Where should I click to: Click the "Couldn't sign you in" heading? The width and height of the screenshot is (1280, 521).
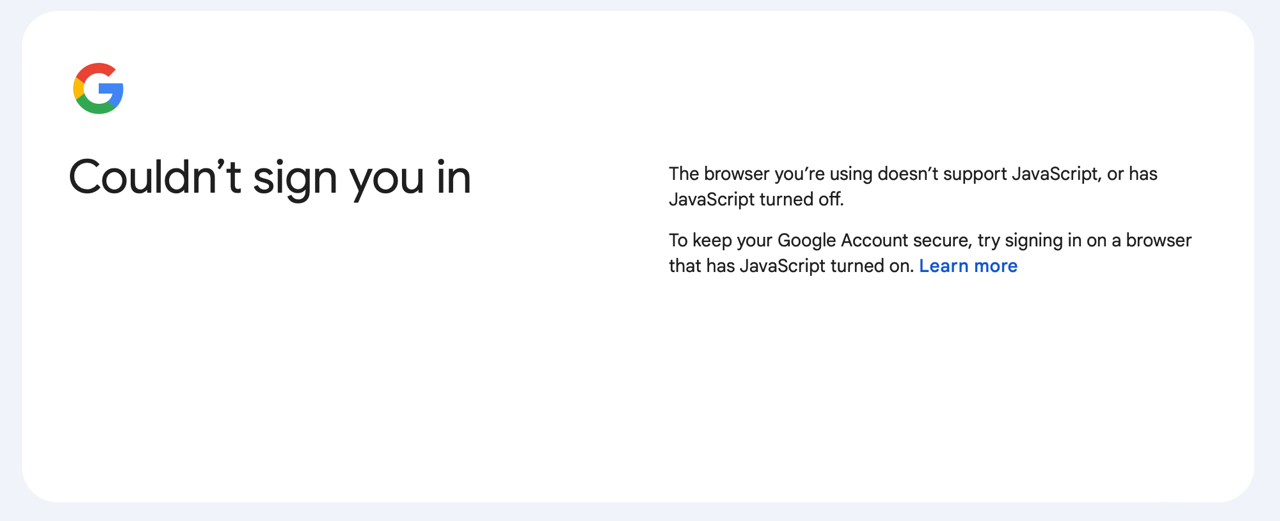click(x=269, y=178)
